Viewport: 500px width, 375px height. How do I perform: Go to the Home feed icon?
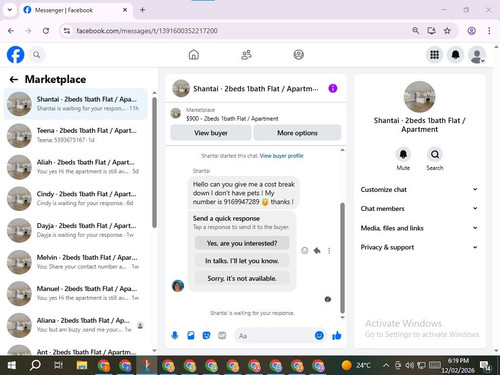click(194, 55)
